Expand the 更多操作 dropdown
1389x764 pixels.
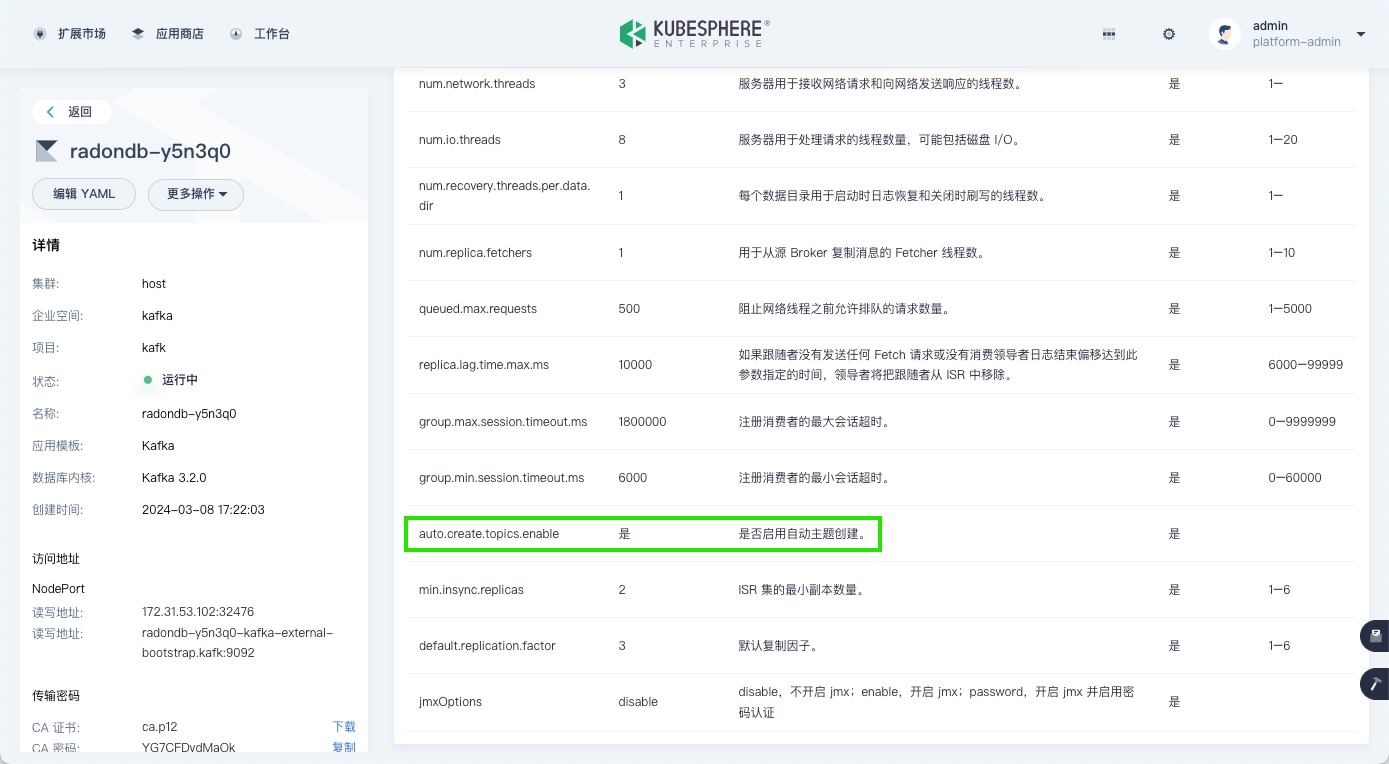[x=196, y=194]
